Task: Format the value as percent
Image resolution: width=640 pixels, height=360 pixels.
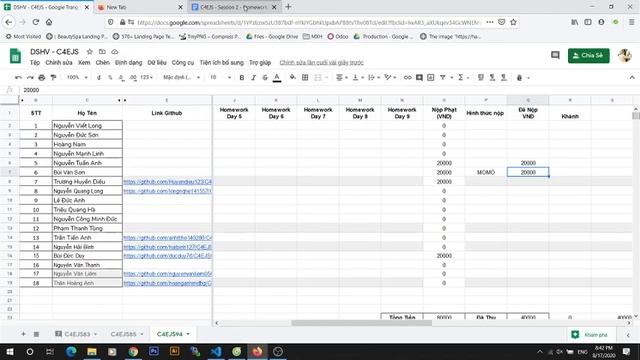Action: (x=110, y=77)
